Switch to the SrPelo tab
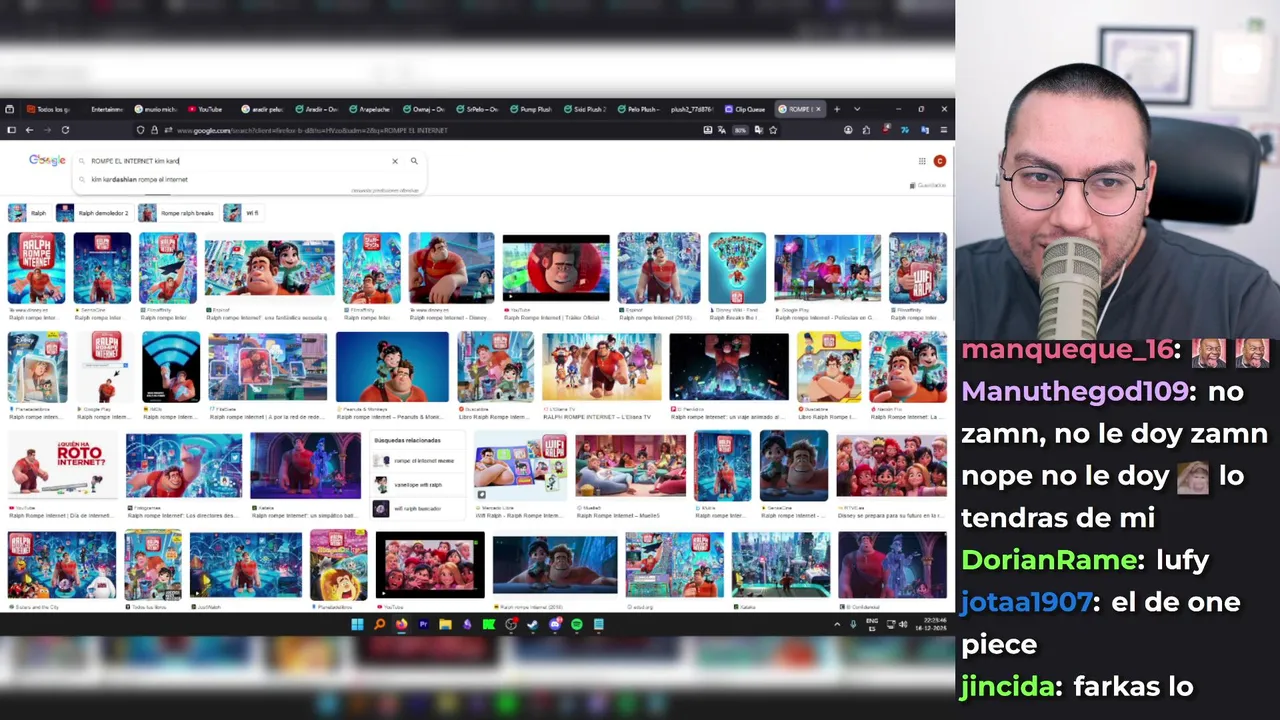The width and height of the screenshot is (1280, 720). (x=477, y=109)
